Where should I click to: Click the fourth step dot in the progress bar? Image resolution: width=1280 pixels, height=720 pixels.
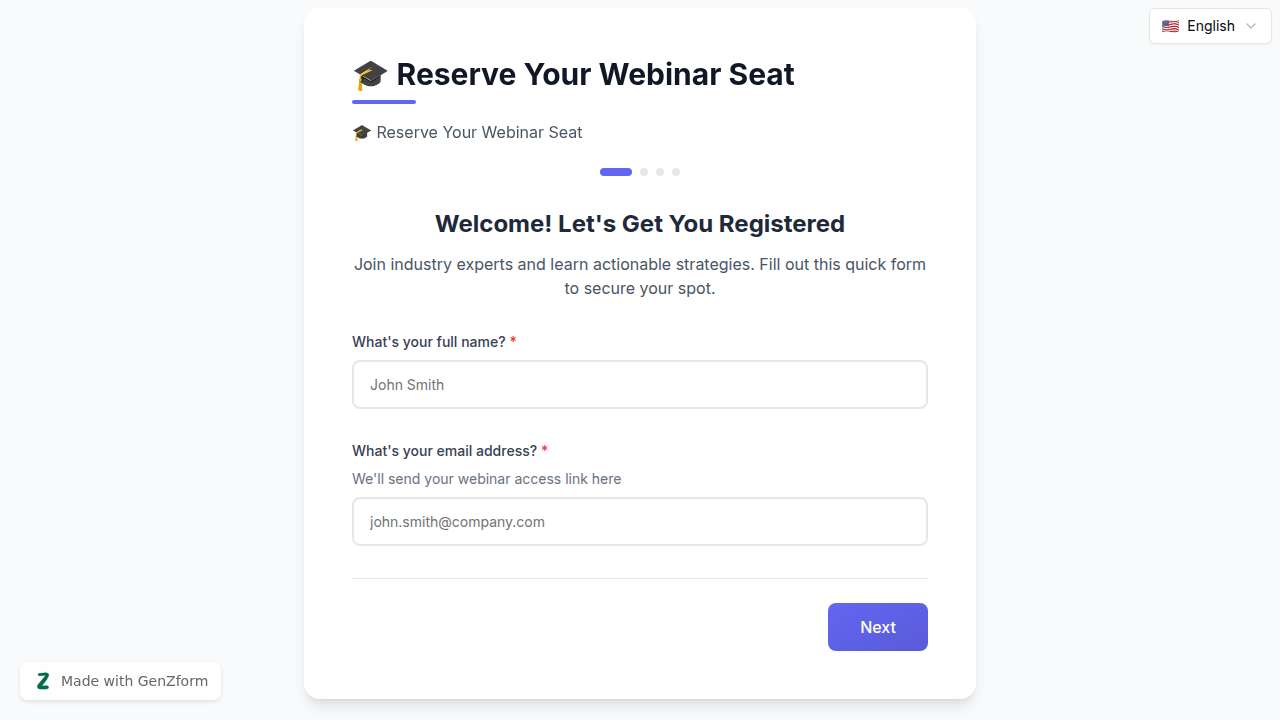click(676, 172)
